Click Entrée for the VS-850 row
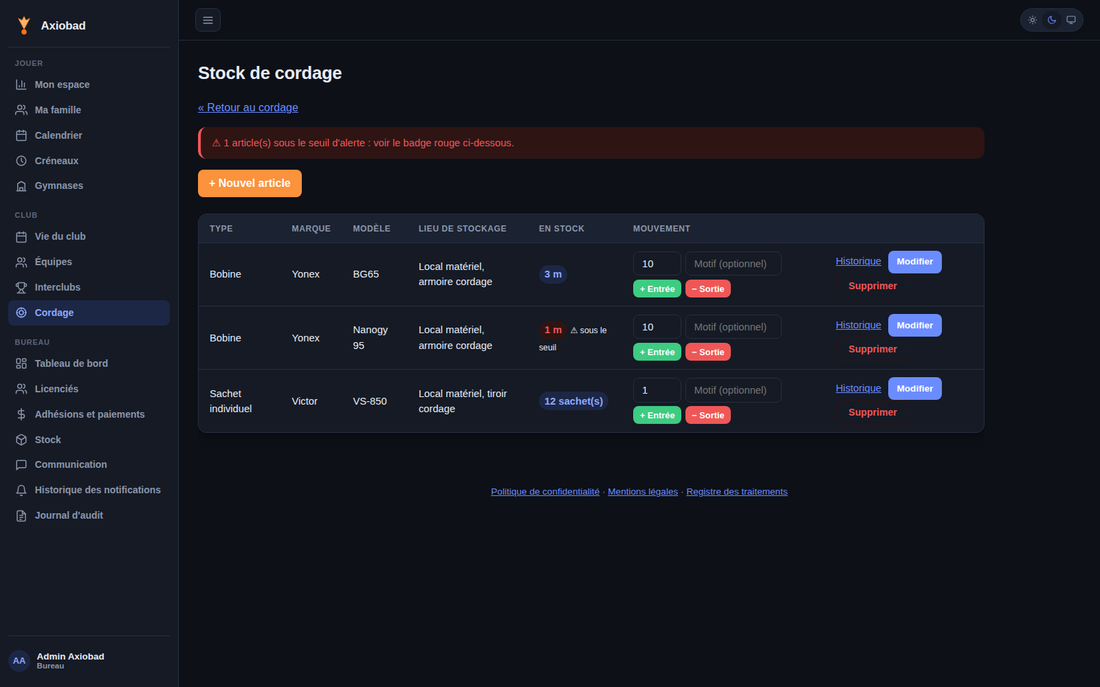The width and height of the screenshot is (1100, 687). click(657, 415)
